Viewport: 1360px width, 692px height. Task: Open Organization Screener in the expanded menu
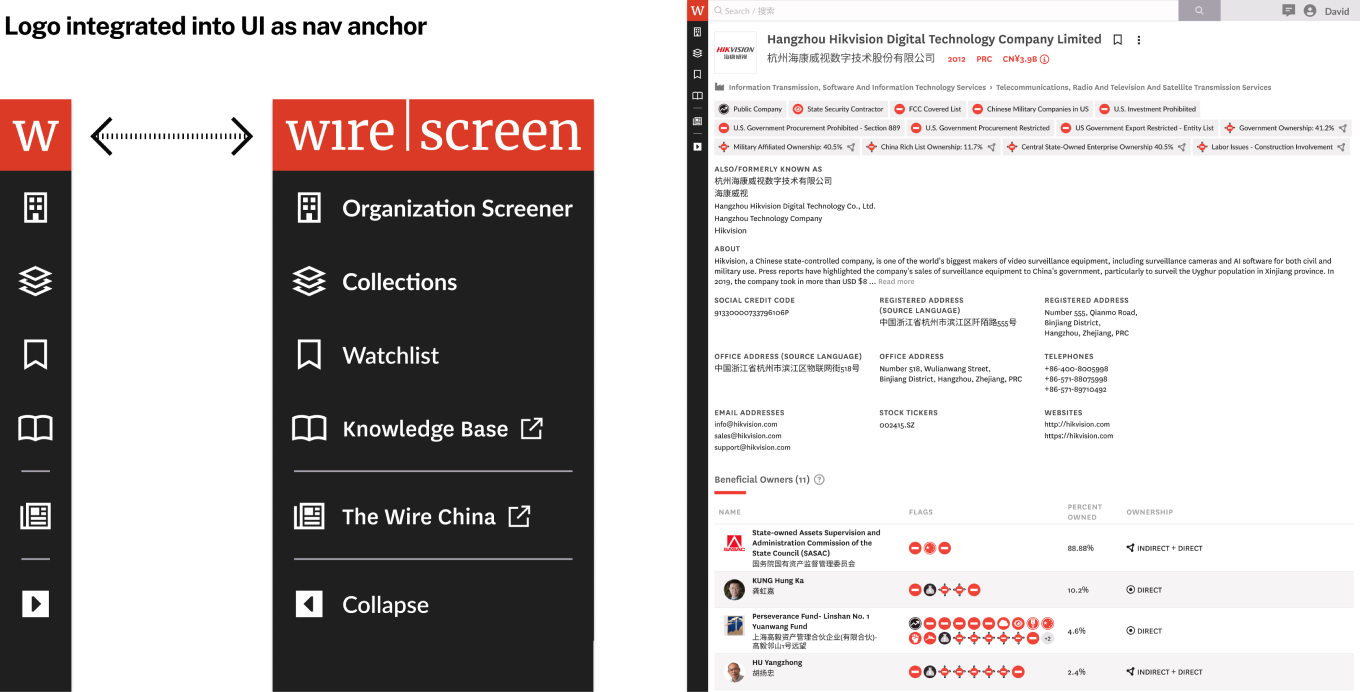[456, 208]
